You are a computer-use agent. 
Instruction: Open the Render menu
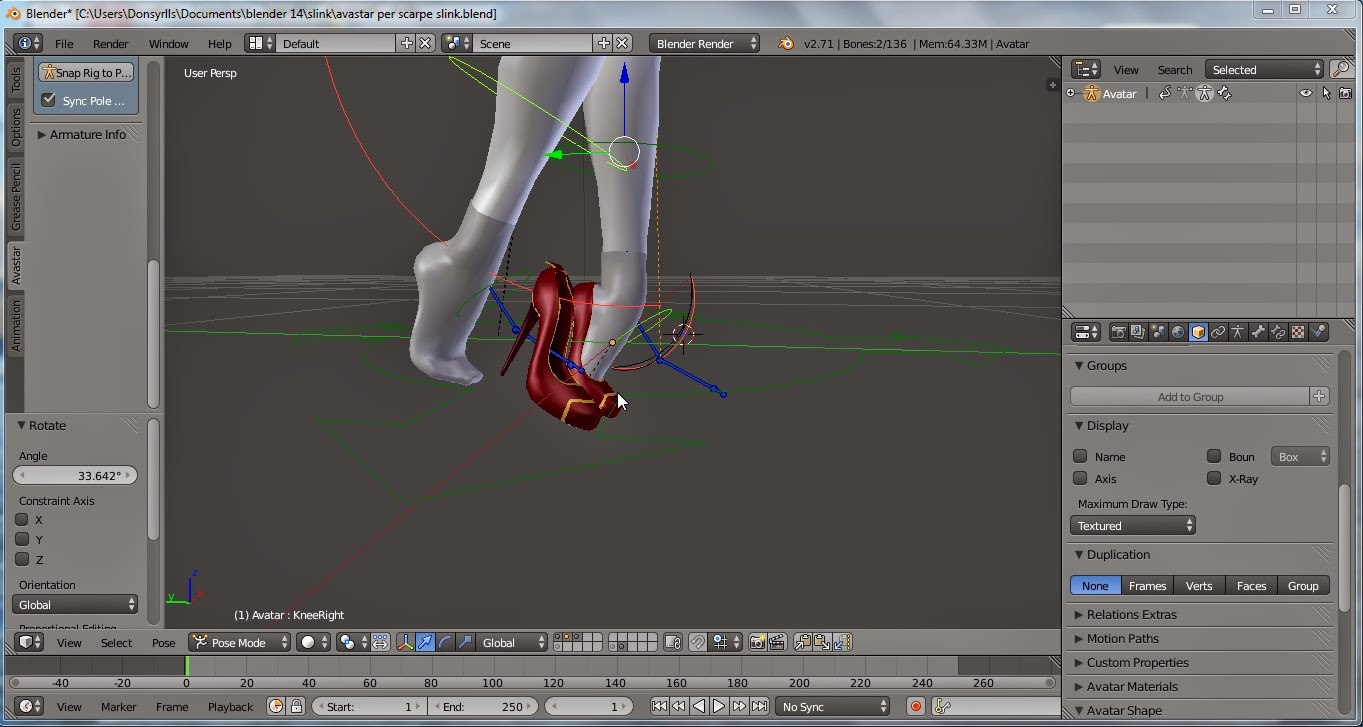coord(110,44)
